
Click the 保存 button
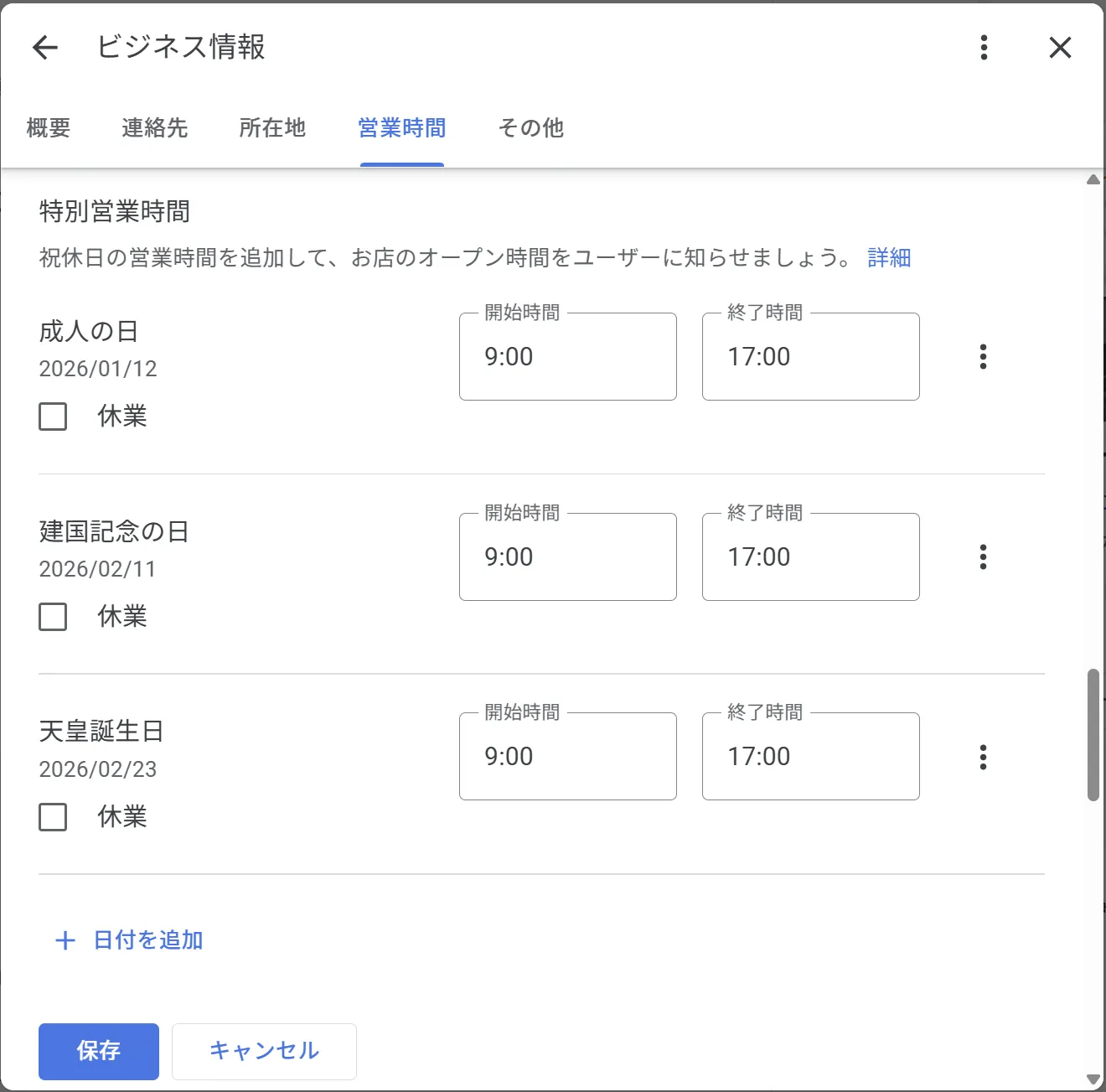tap(99, 1051)
